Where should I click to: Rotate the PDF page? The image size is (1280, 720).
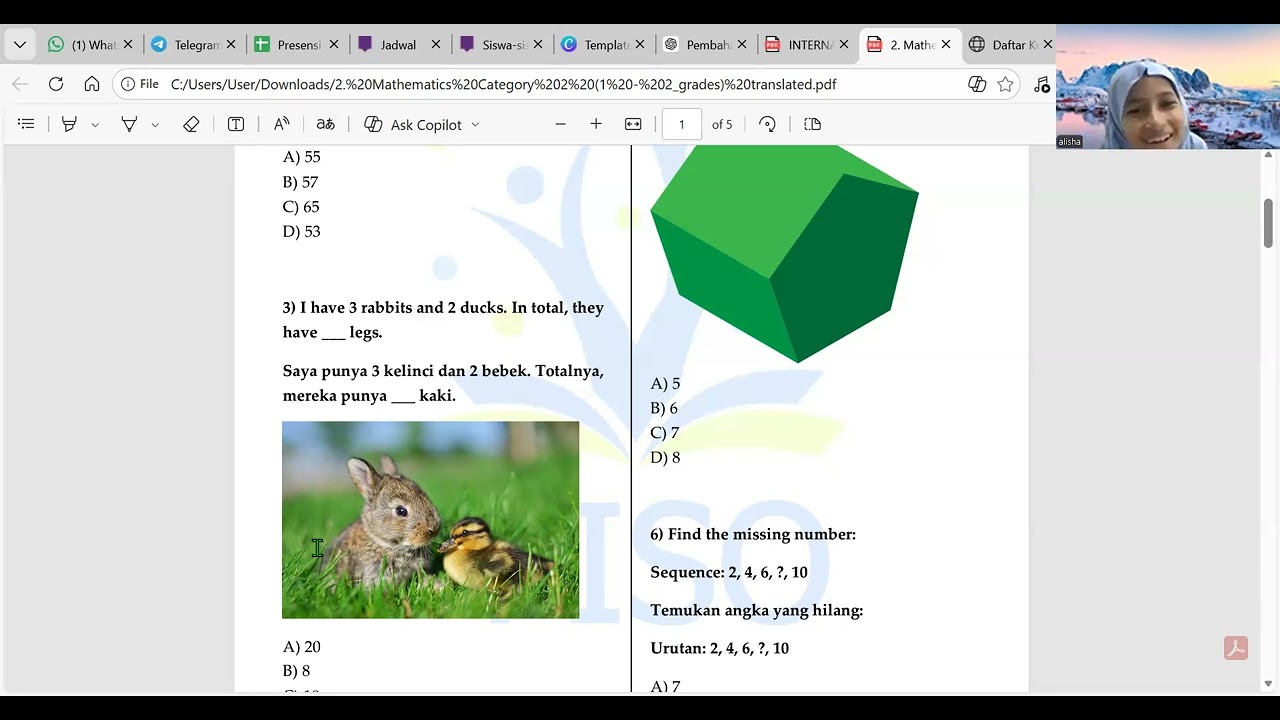click(x=767, y=124)
